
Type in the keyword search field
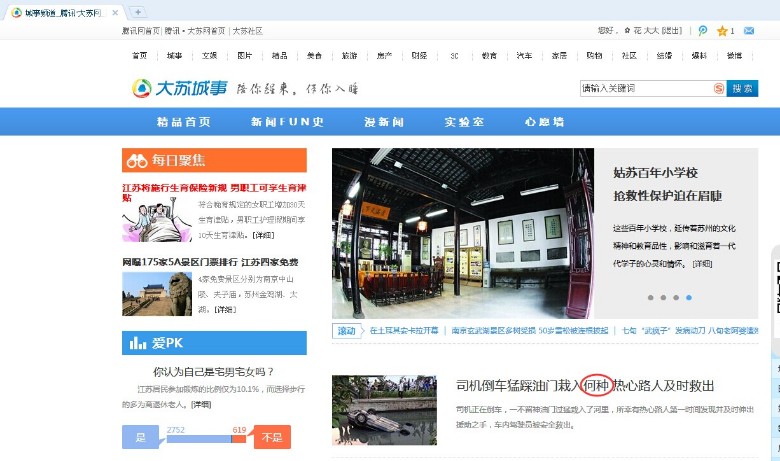[645, 88]
